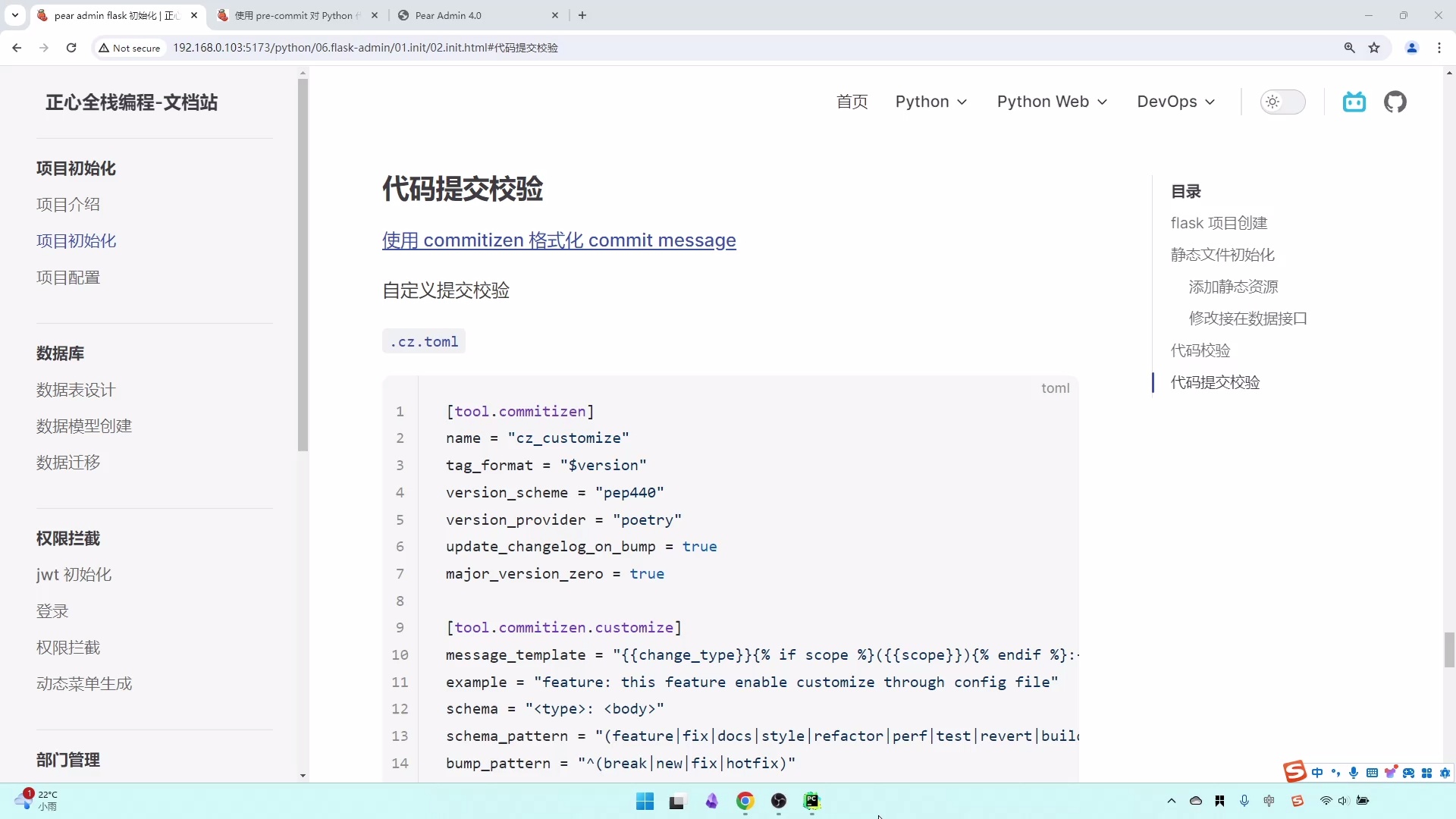Screen dimensions: 1456x819
Task: Open the Chrome profile avatar
Action: coord(1412,47)
